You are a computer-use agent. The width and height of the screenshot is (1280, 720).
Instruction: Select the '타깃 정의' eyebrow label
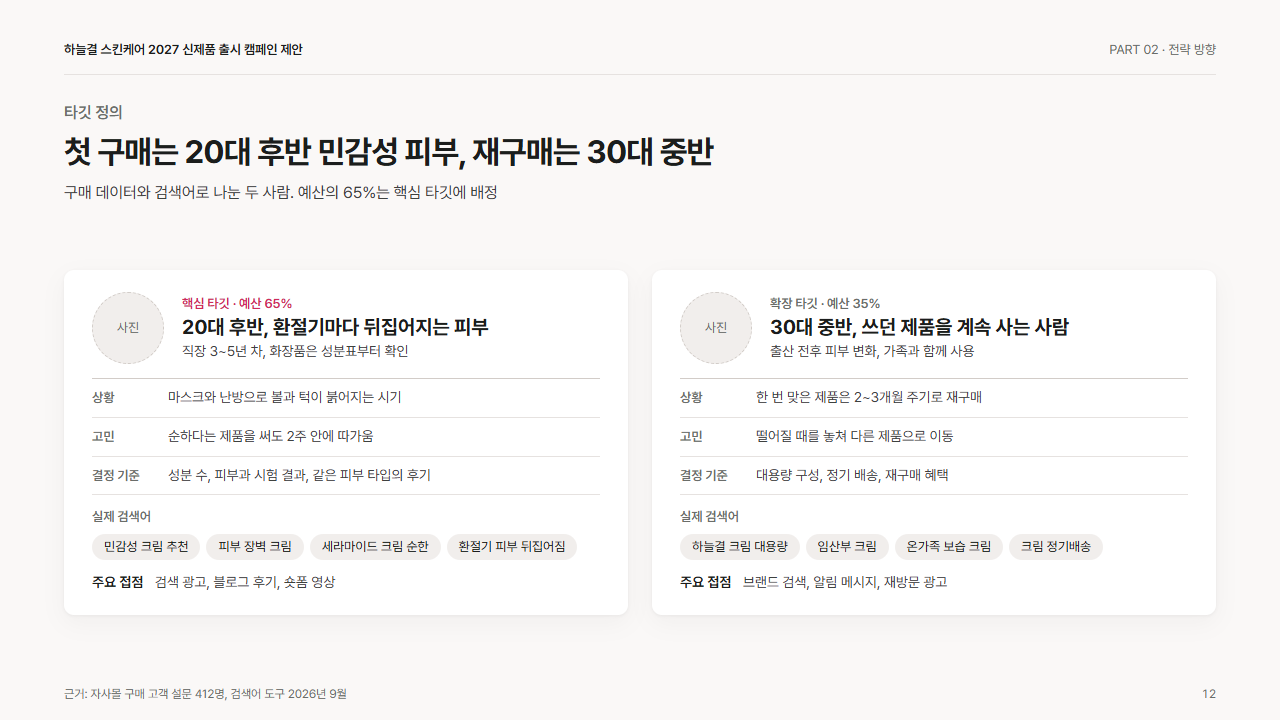(x=93, y=112)
